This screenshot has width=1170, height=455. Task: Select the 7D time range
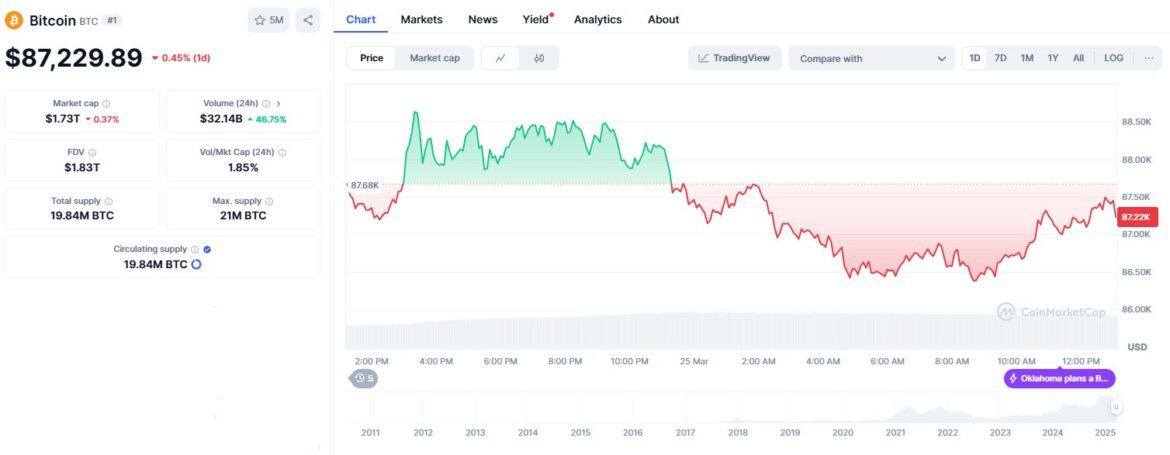pos(1000,58)
